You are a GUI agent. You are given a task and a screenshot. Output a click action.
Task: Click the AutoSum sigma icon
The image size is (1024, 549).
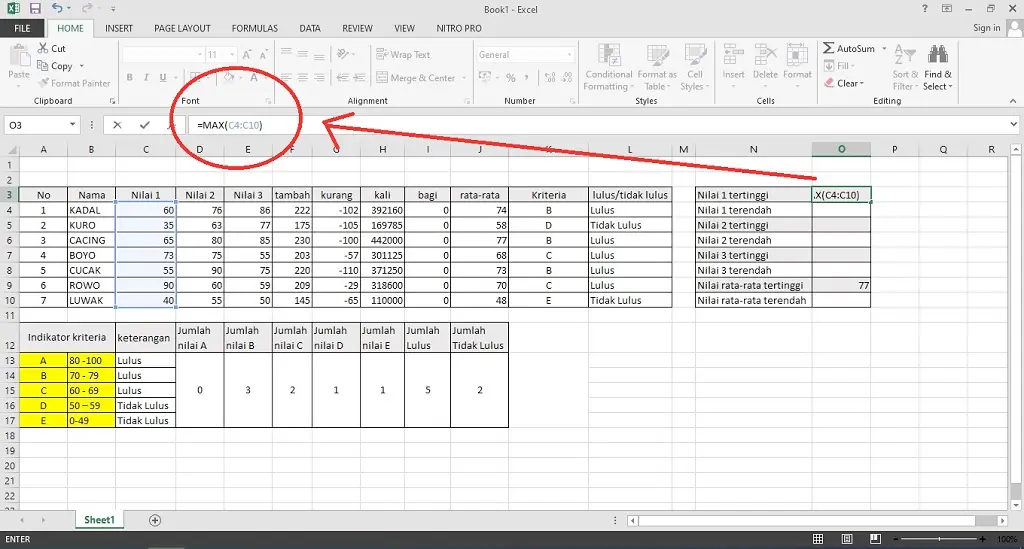(x=828, y=48)
